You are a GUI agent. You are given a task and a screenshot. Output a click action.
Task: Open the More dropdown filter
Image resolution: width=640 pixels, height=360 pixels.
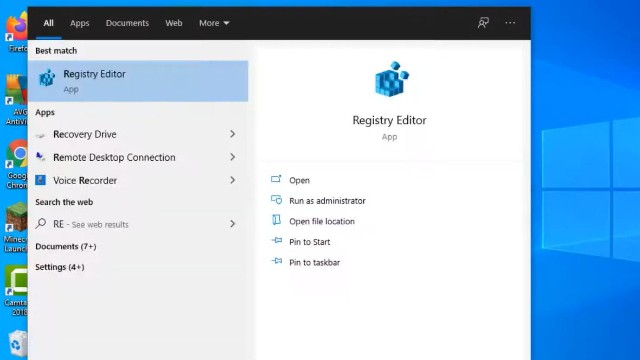coord(214,23)
